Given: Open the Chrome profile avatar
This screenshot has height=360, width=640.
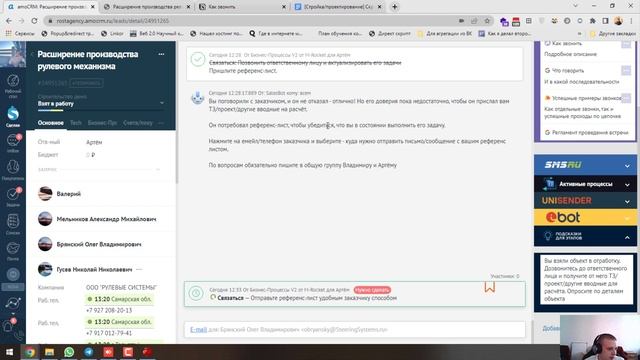Looking at the screenshot, I should (x=618, y=21).
